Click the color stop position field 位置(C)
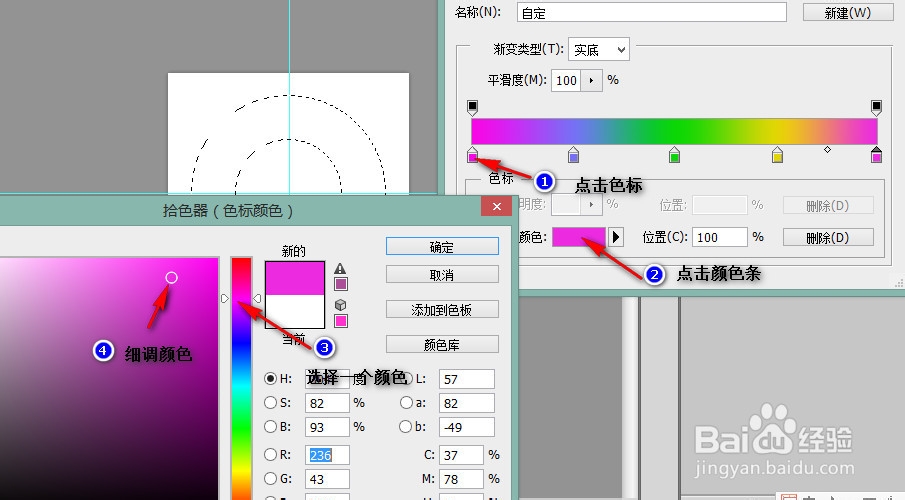905x500 pixels. coord(720,237)
